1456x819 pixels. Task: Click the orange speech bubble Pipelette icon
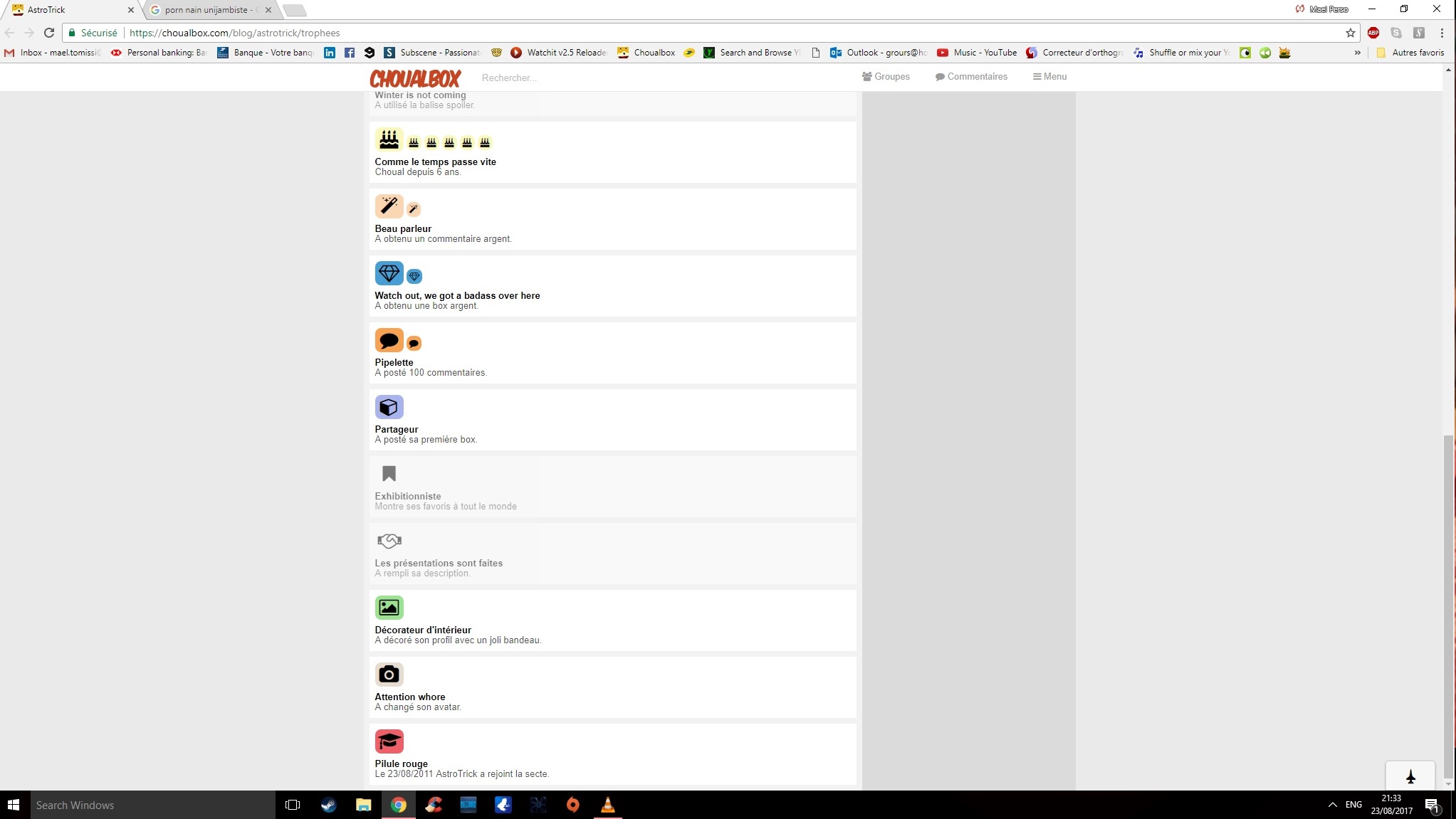click(x=389, y=340)
